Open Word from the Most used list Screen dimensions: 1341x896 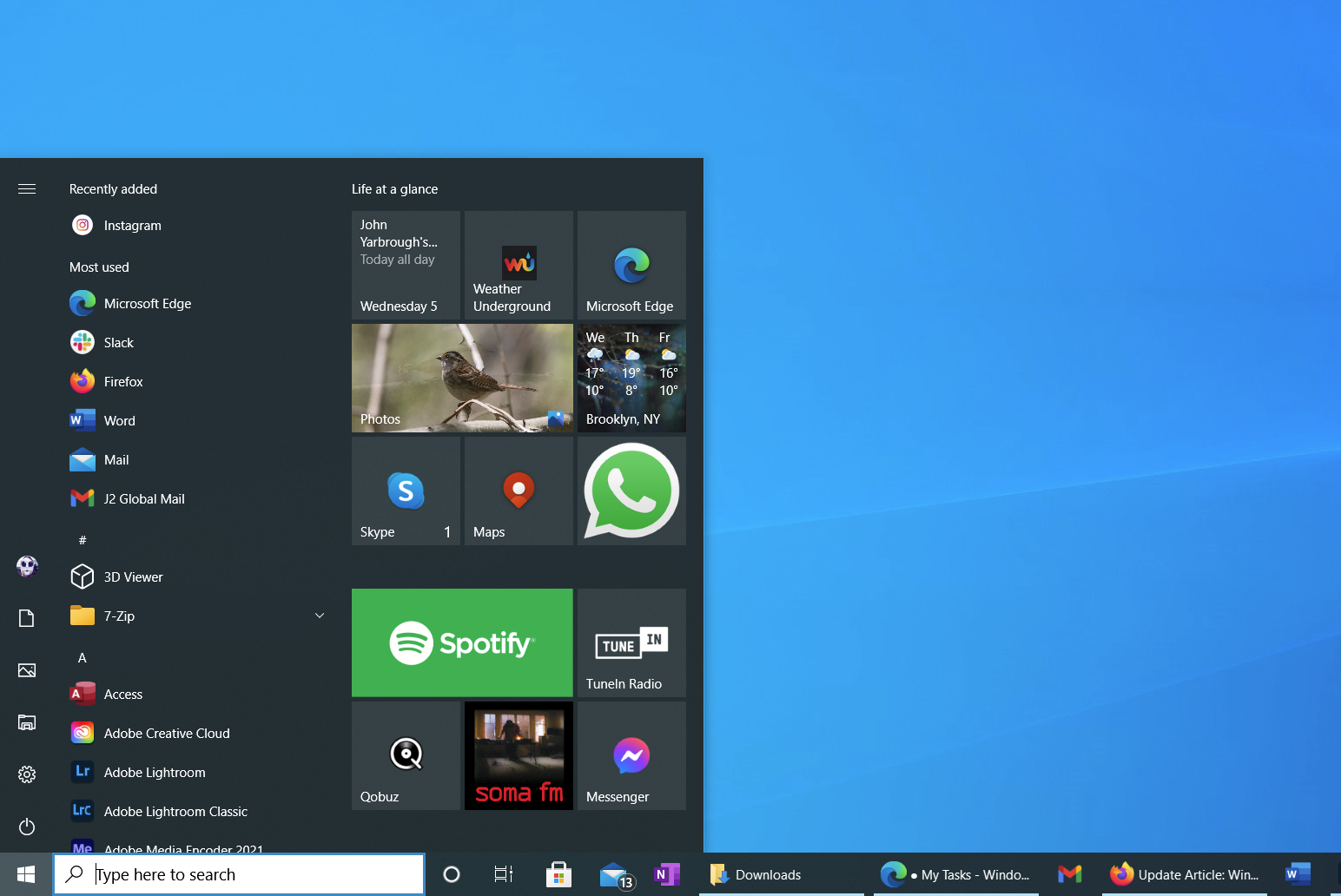click(198, 421)
